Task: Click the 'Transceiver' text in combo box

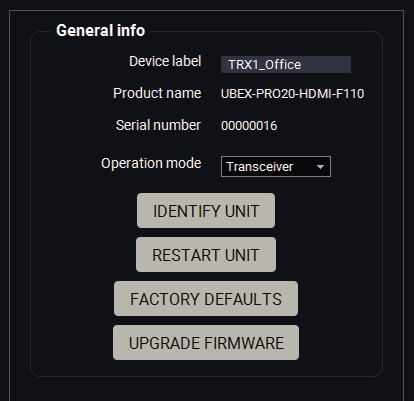Action: (x=260, y=167)
